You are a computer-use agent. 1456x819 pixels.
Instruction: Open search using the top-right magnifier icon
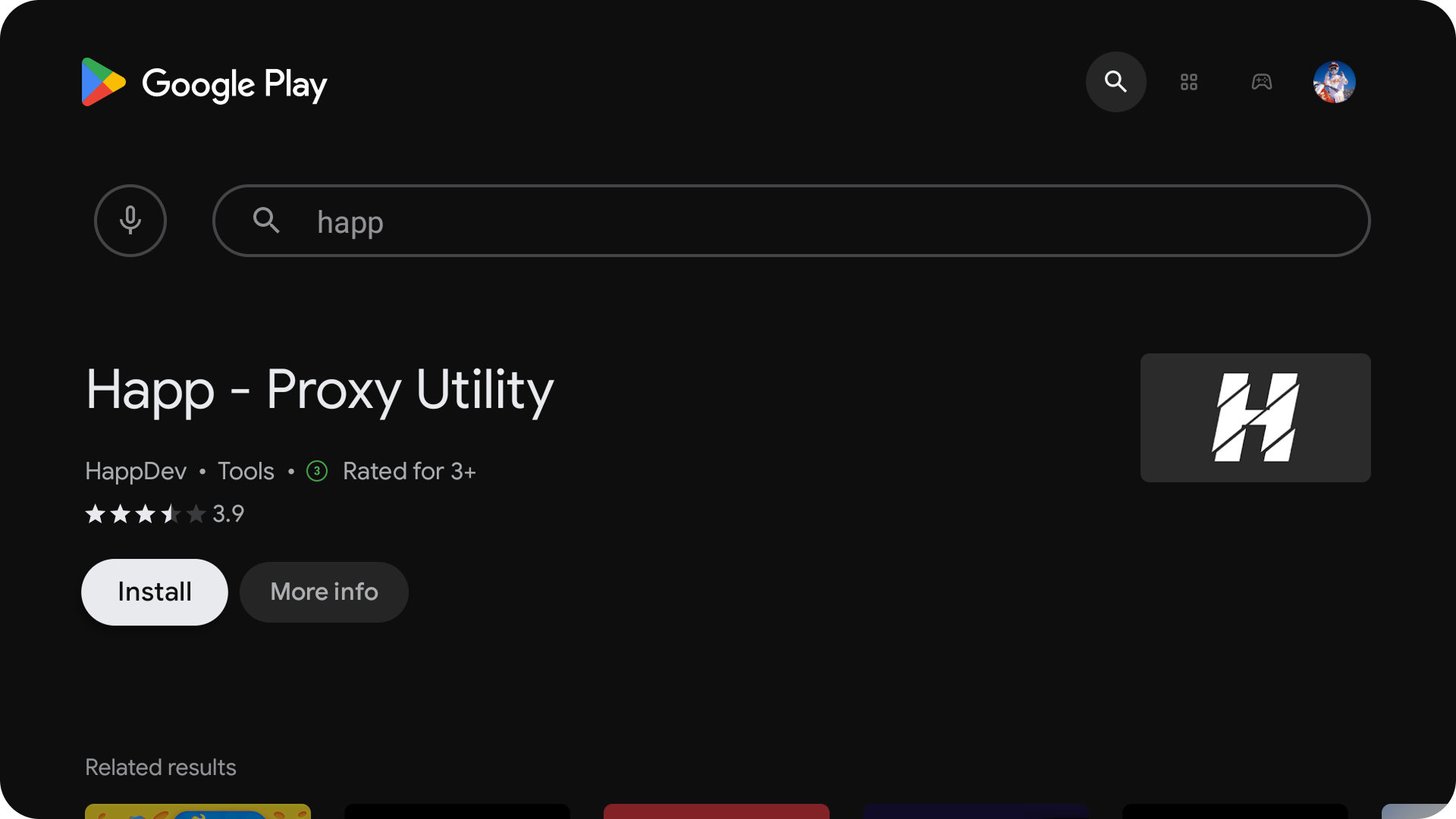coord(1116,82)
